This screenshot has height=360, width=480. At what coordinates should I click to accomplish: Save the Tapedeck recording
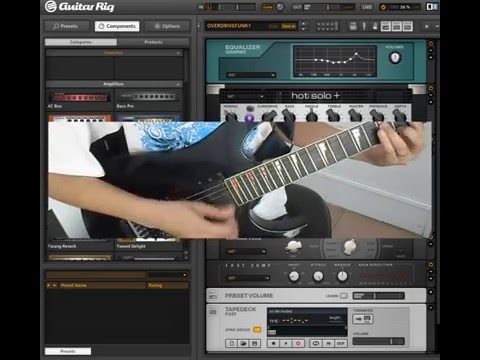255,343
